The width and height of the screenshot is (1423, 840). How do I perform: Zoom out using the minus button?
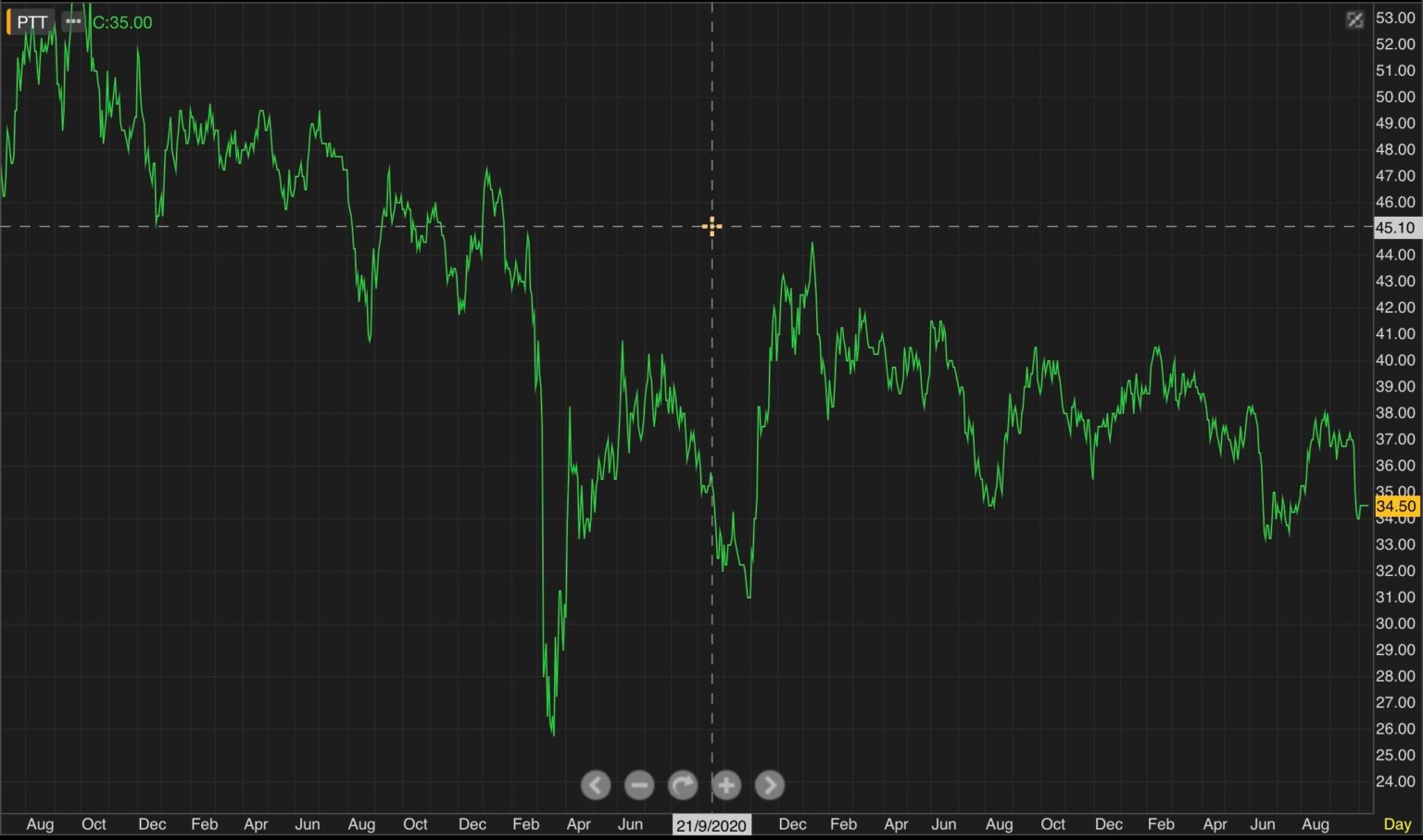[639, 784]
